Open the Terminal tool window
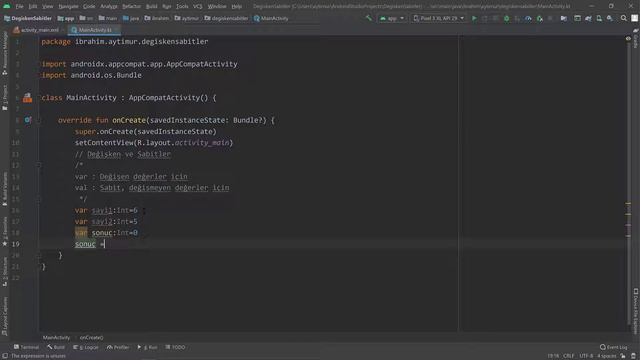Screen dimensions: 640x360 pyautogui.click(x=27, y=347)
